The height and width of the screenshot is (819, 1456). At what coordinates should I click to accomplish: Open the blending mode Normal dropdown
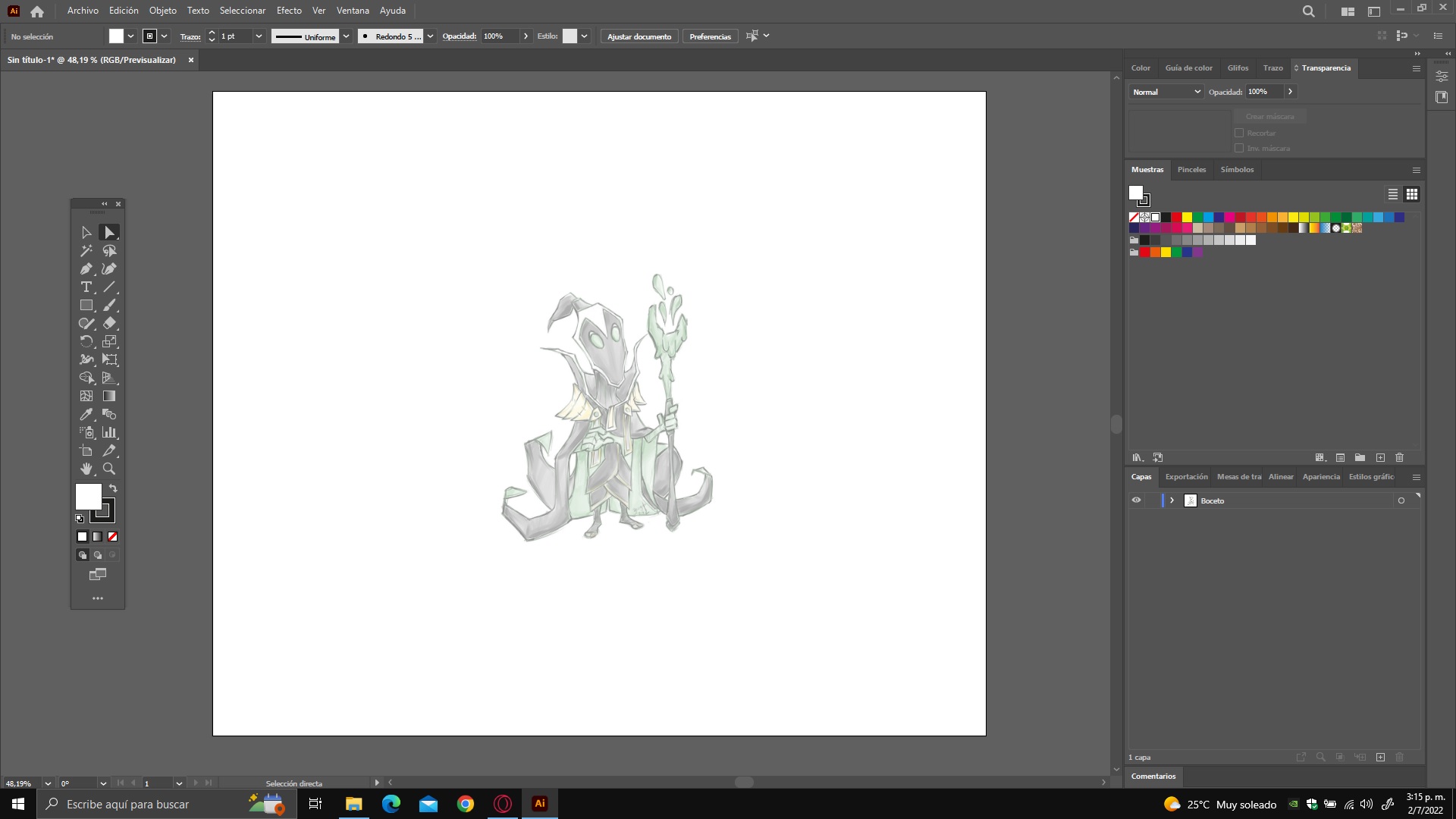point(1166,92)
